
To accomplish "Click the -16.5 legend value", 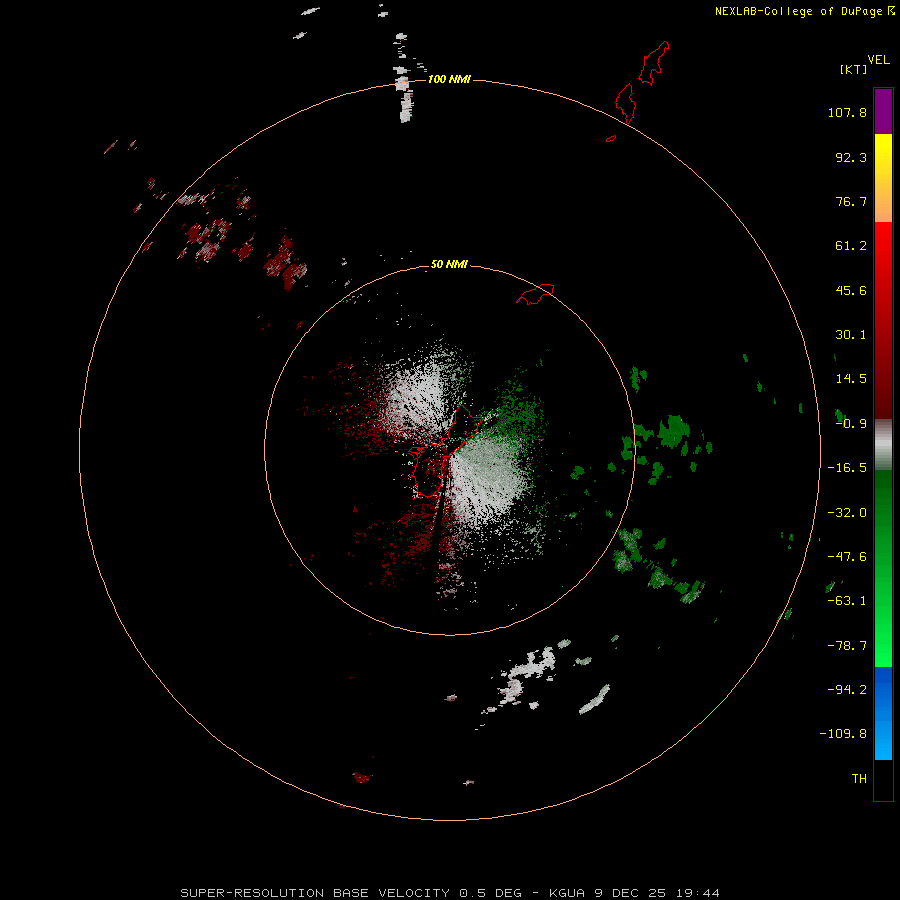I will pos(847,468).
